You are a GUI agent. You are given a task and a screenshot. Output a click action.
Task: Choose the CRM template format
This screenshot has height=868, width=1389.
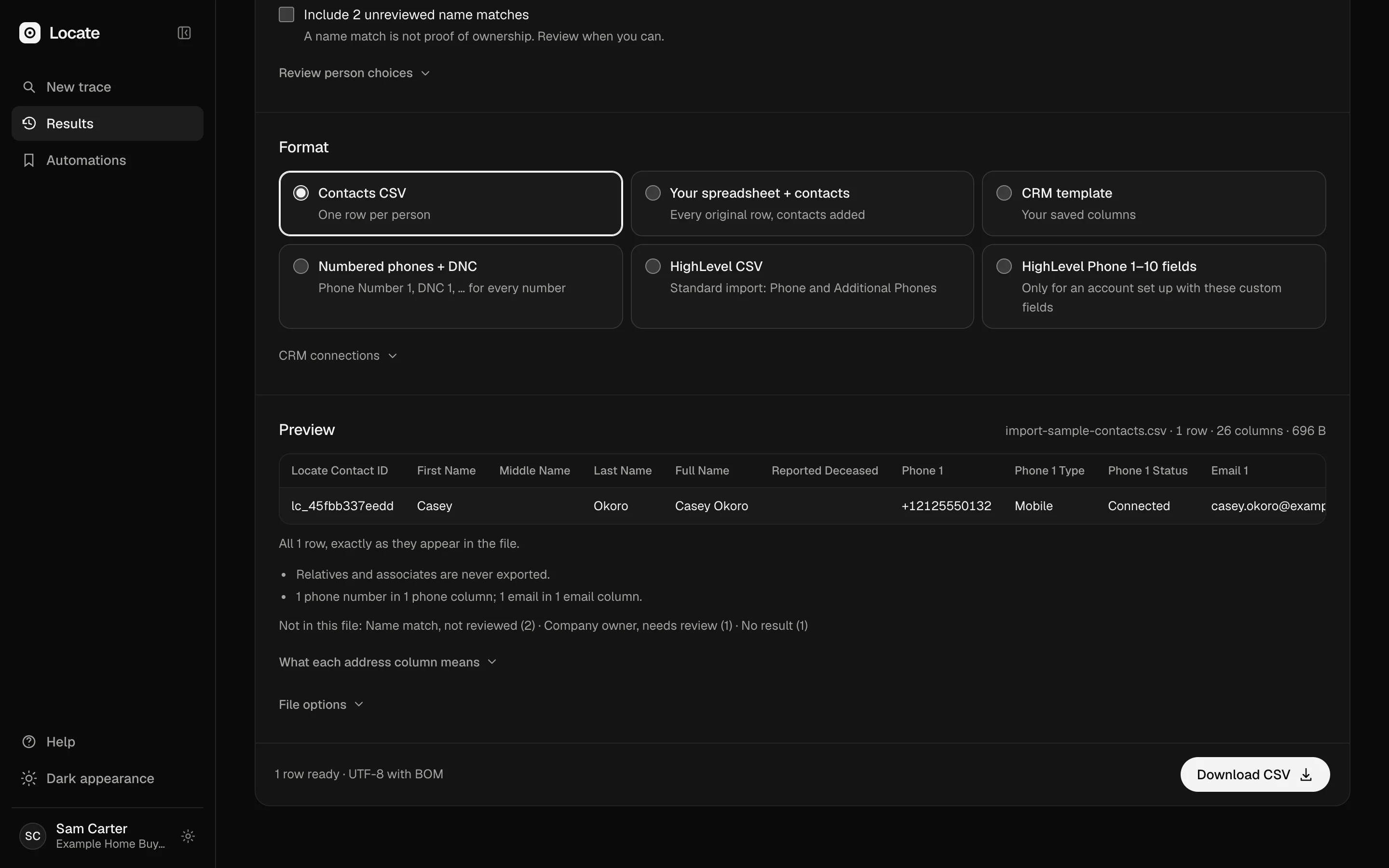[x=1154, y=203]
